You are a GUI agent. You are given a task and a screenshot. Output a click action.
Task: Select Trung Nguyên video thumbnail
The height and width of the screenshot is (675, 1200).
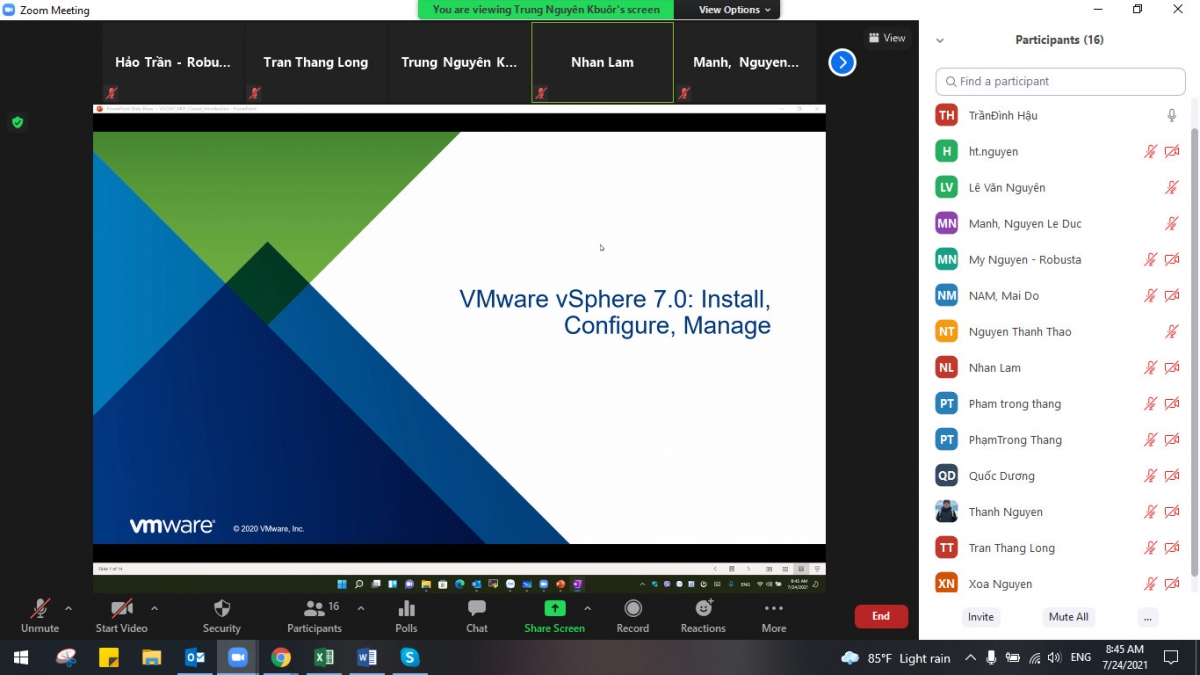459,62
